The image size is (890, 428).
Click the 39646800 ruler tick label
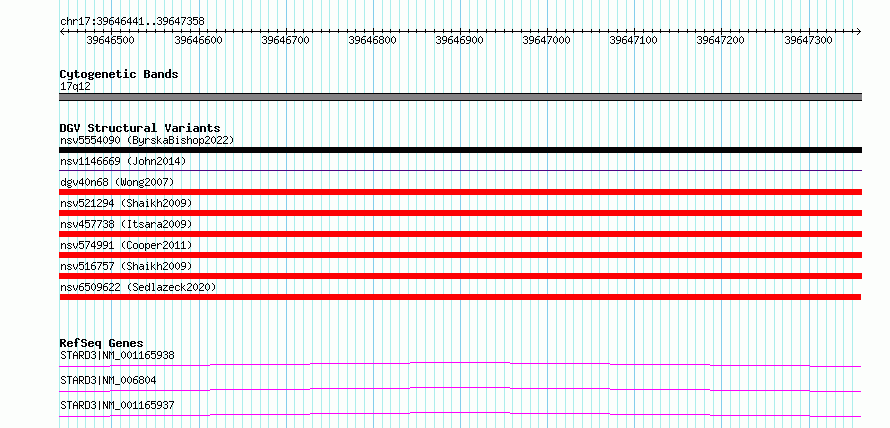click(x=372, y=40)
